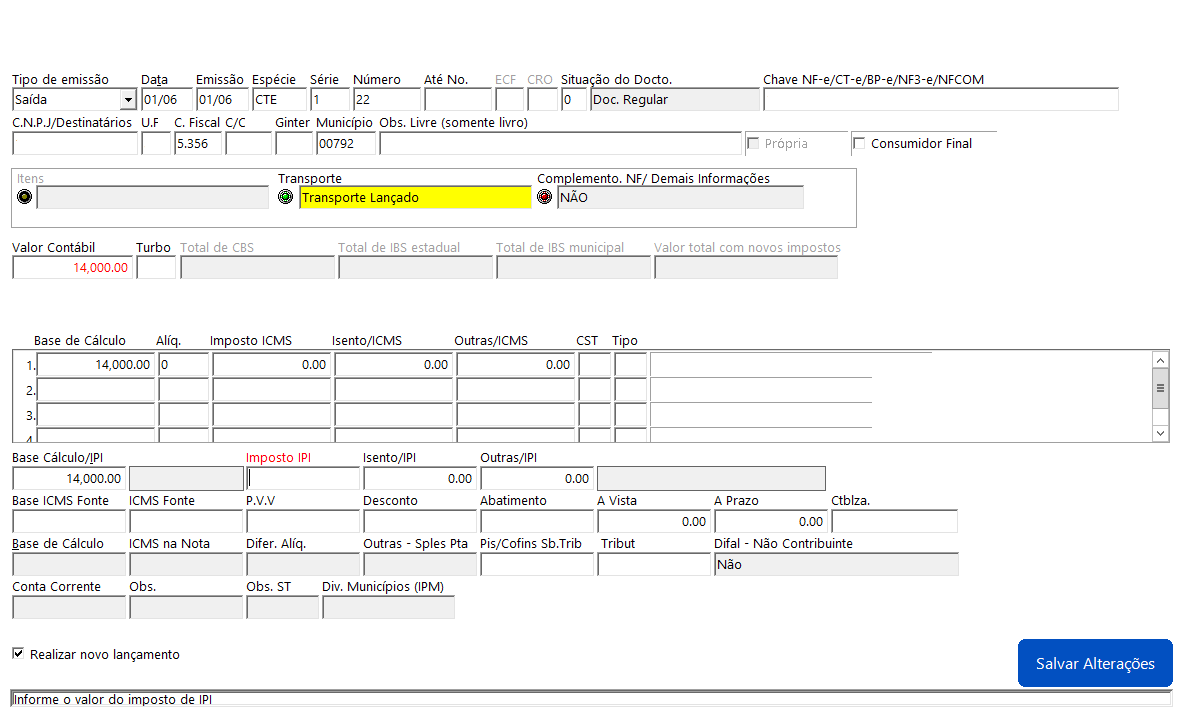Click the C.N.P.J/Destinatários field
Screen dimensions: 1185x707
[75, 144]
